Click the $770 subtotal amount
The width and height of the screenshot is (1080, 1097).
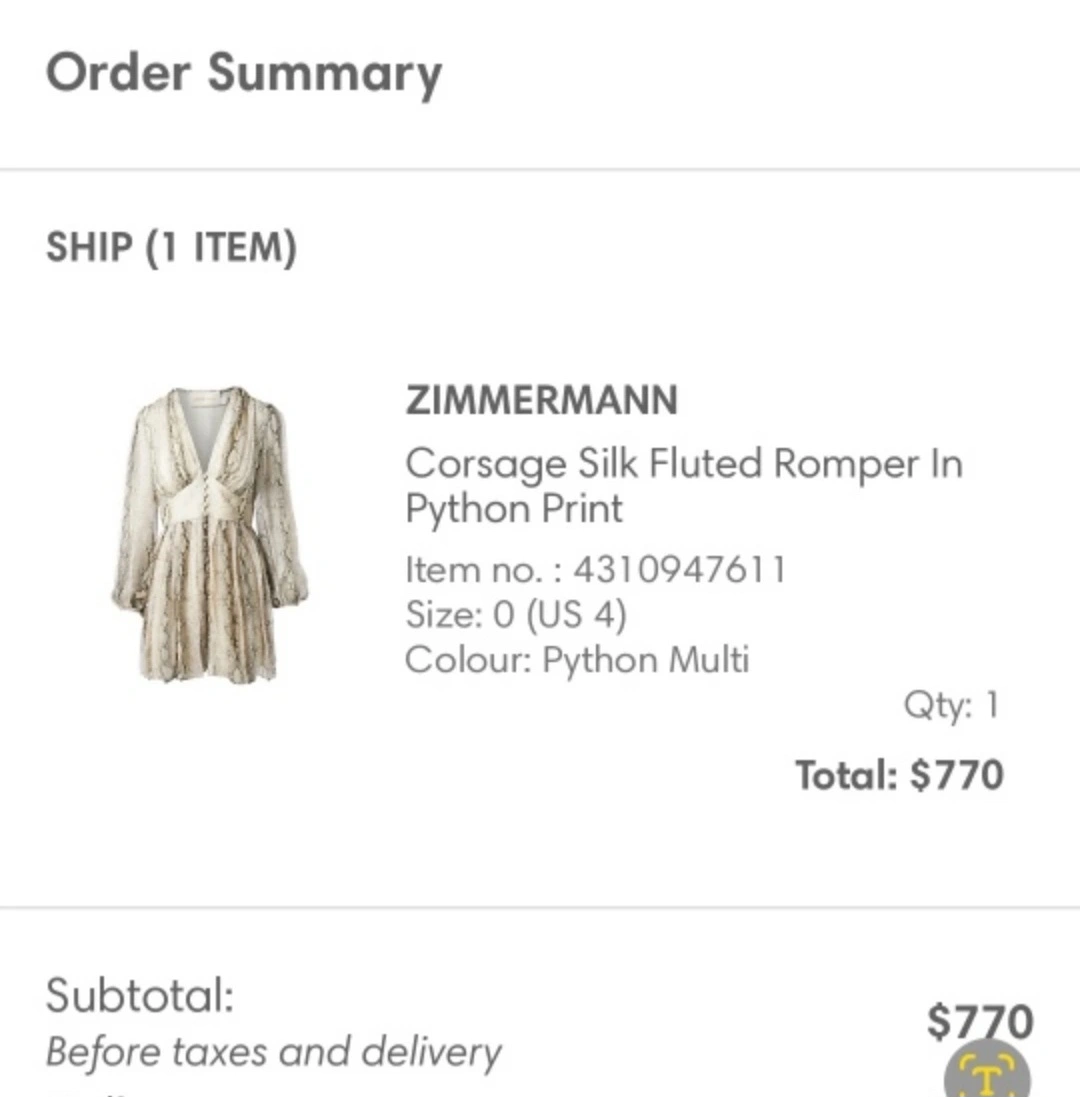click(979, 1021)
